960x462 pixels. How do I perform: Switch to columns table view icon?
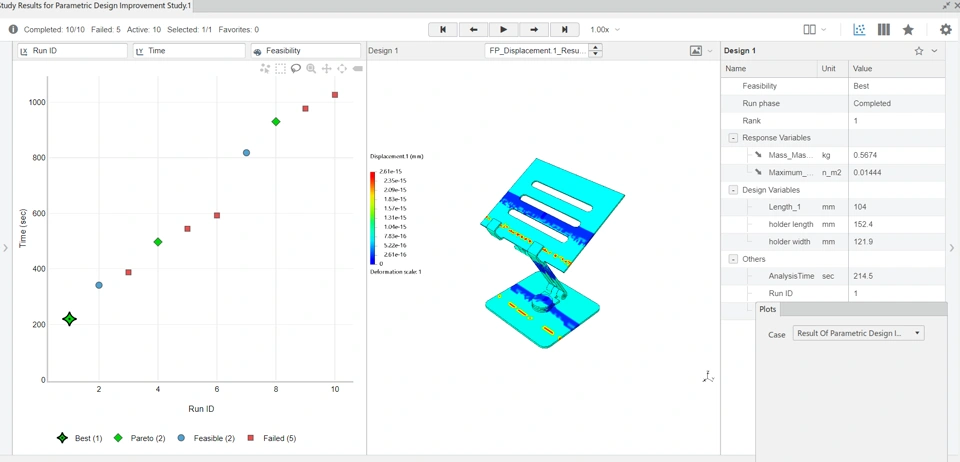tap(883, 29)
